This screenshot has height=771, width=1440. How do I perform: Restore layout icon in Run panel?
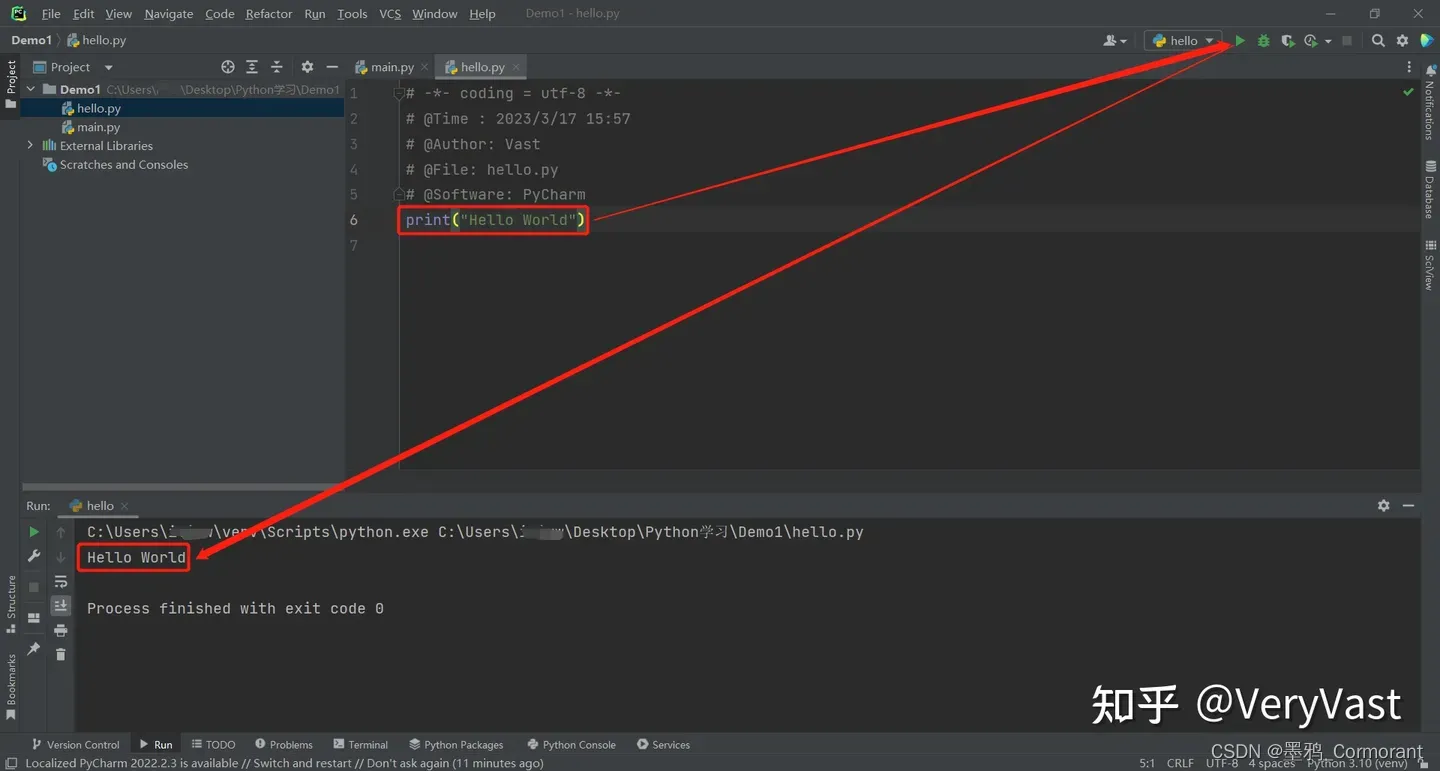coord(34,618)
